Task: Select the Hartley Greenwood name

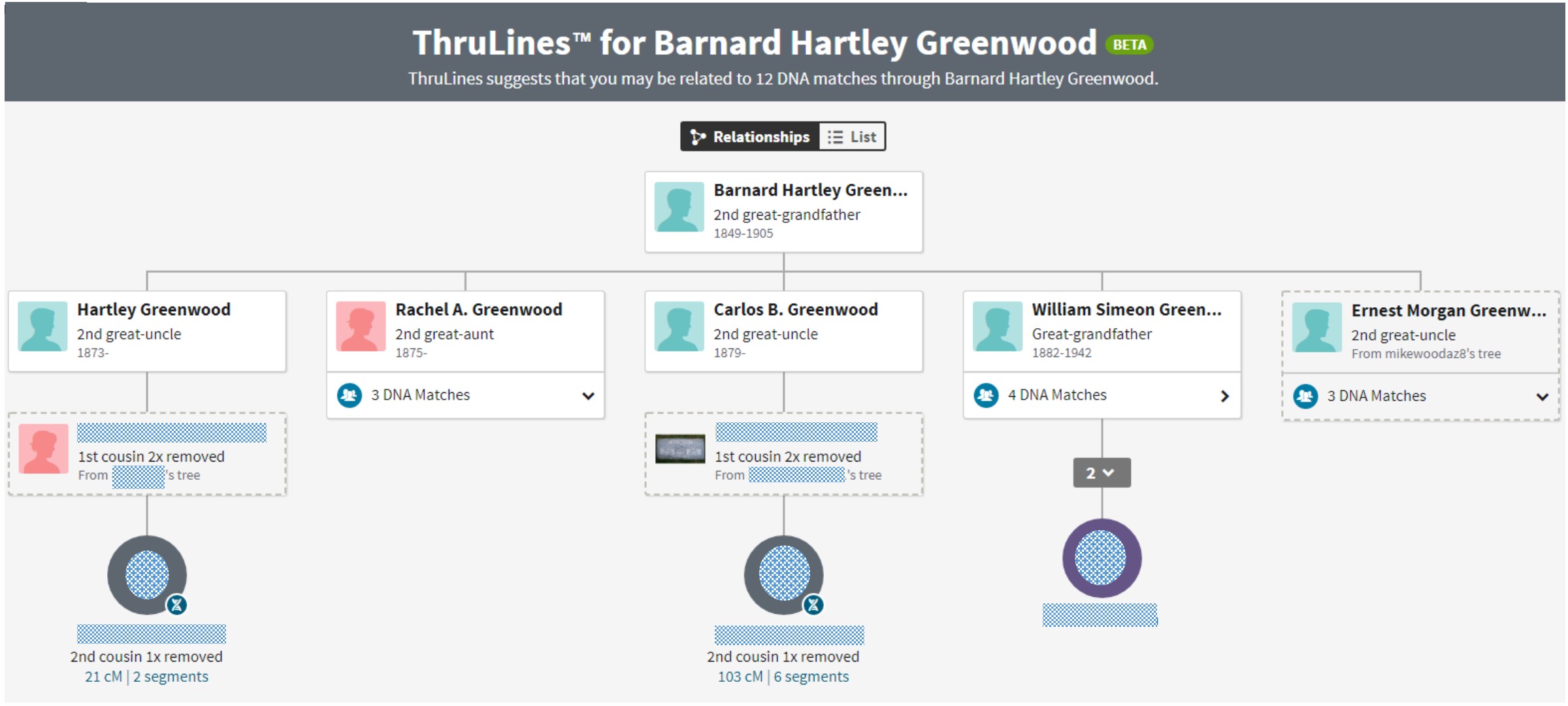Action: (154, 309)
